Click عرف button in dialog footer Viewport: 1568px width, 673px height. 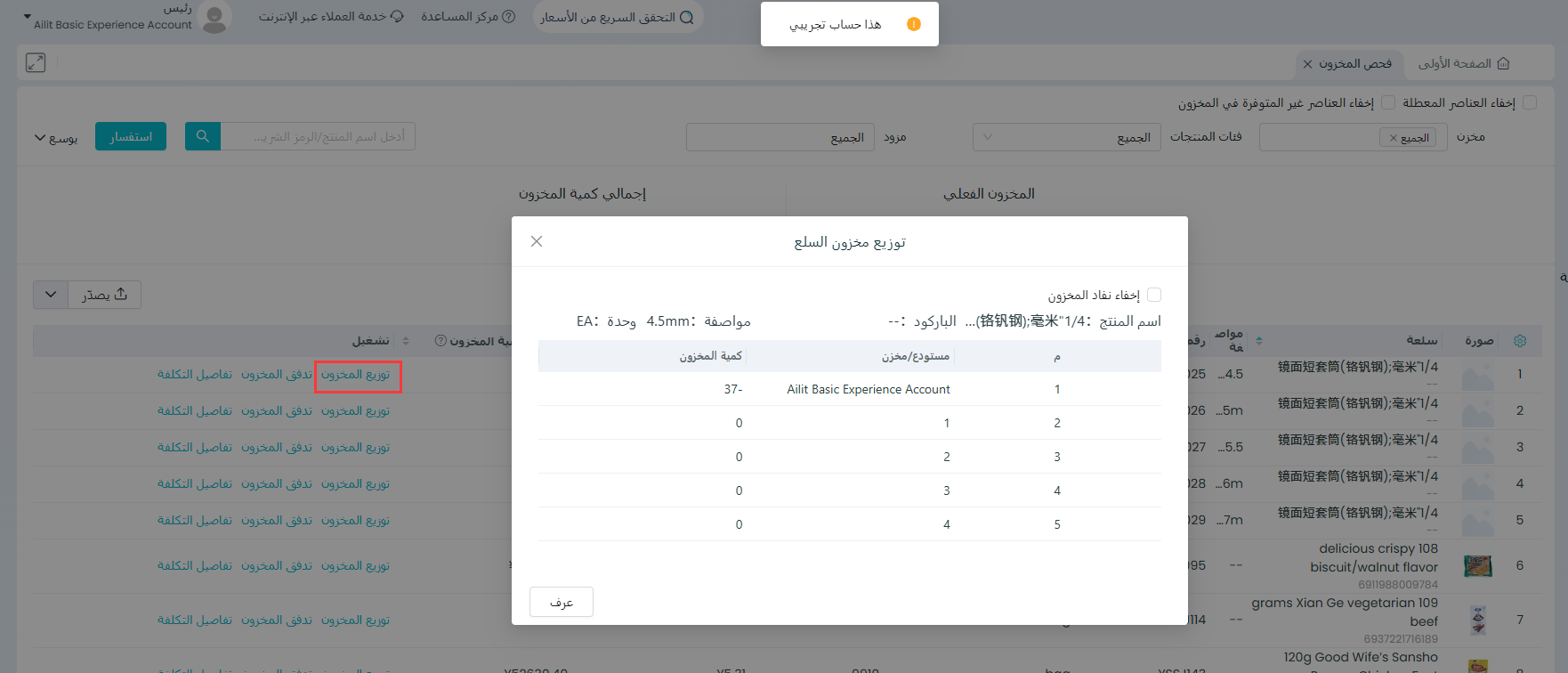coord(561,602)
